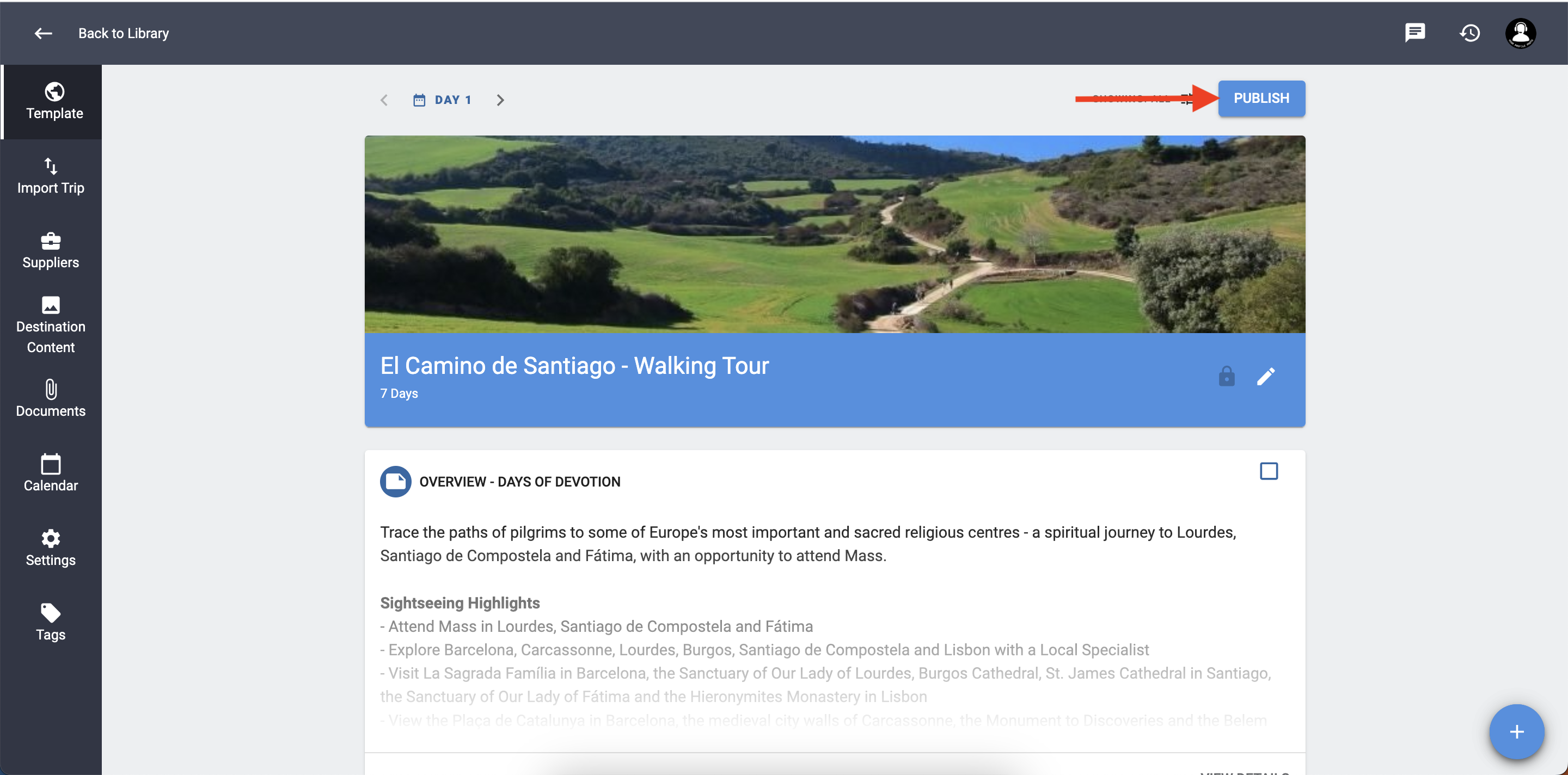Click the Overview document icon
1568x775 pixels.
[396, 481]
